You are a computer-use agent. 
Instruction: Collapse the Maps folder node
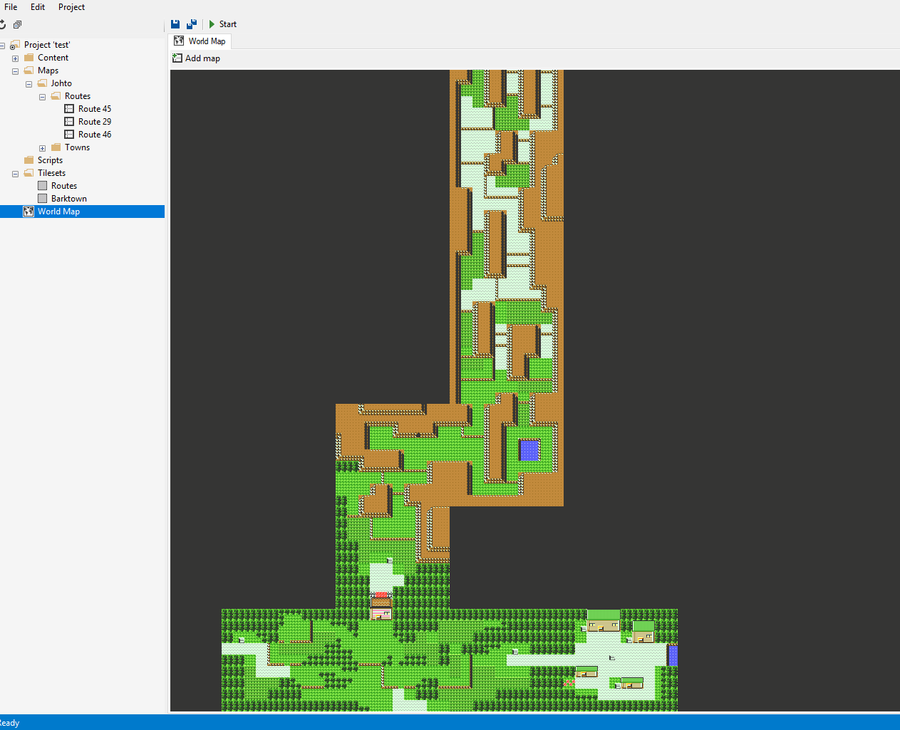pos(15,71)
